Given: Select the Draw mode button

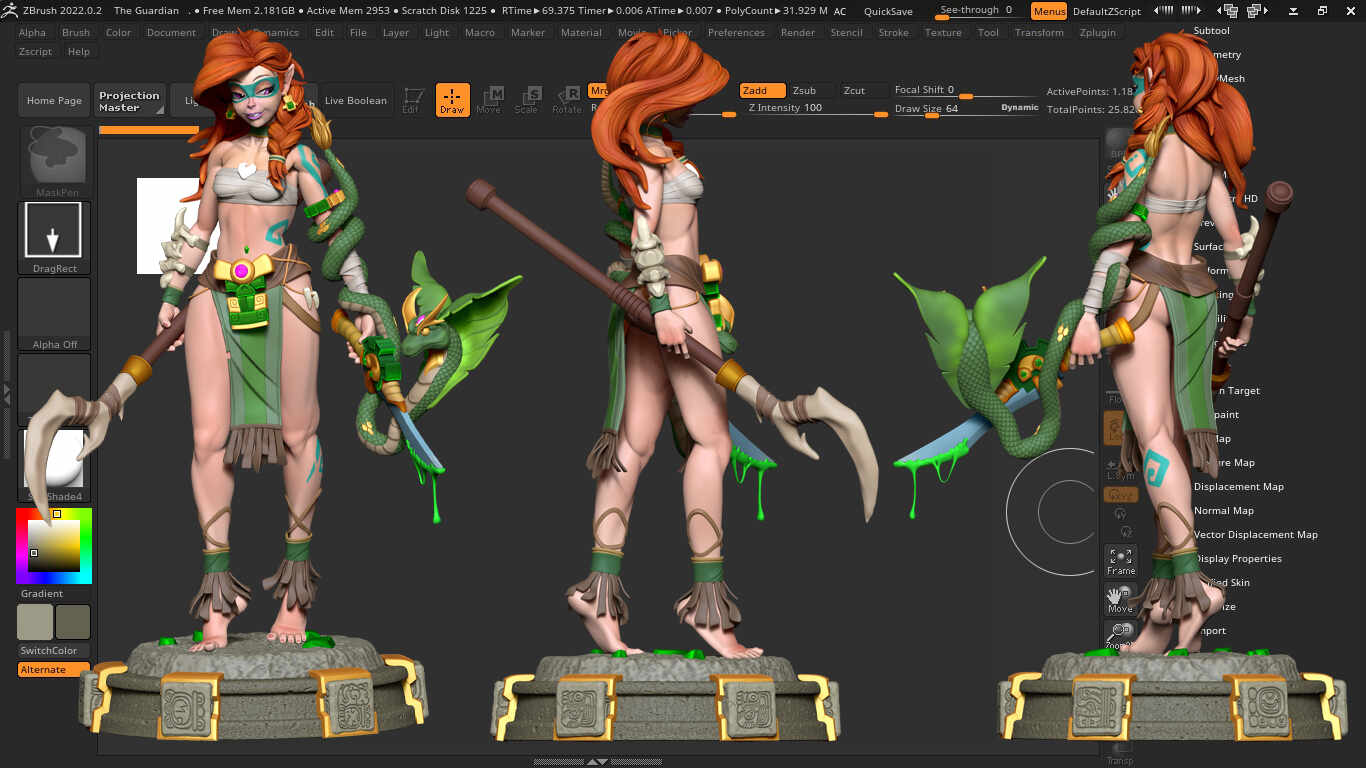Looking at the screenshot, I should coord(452,100).
